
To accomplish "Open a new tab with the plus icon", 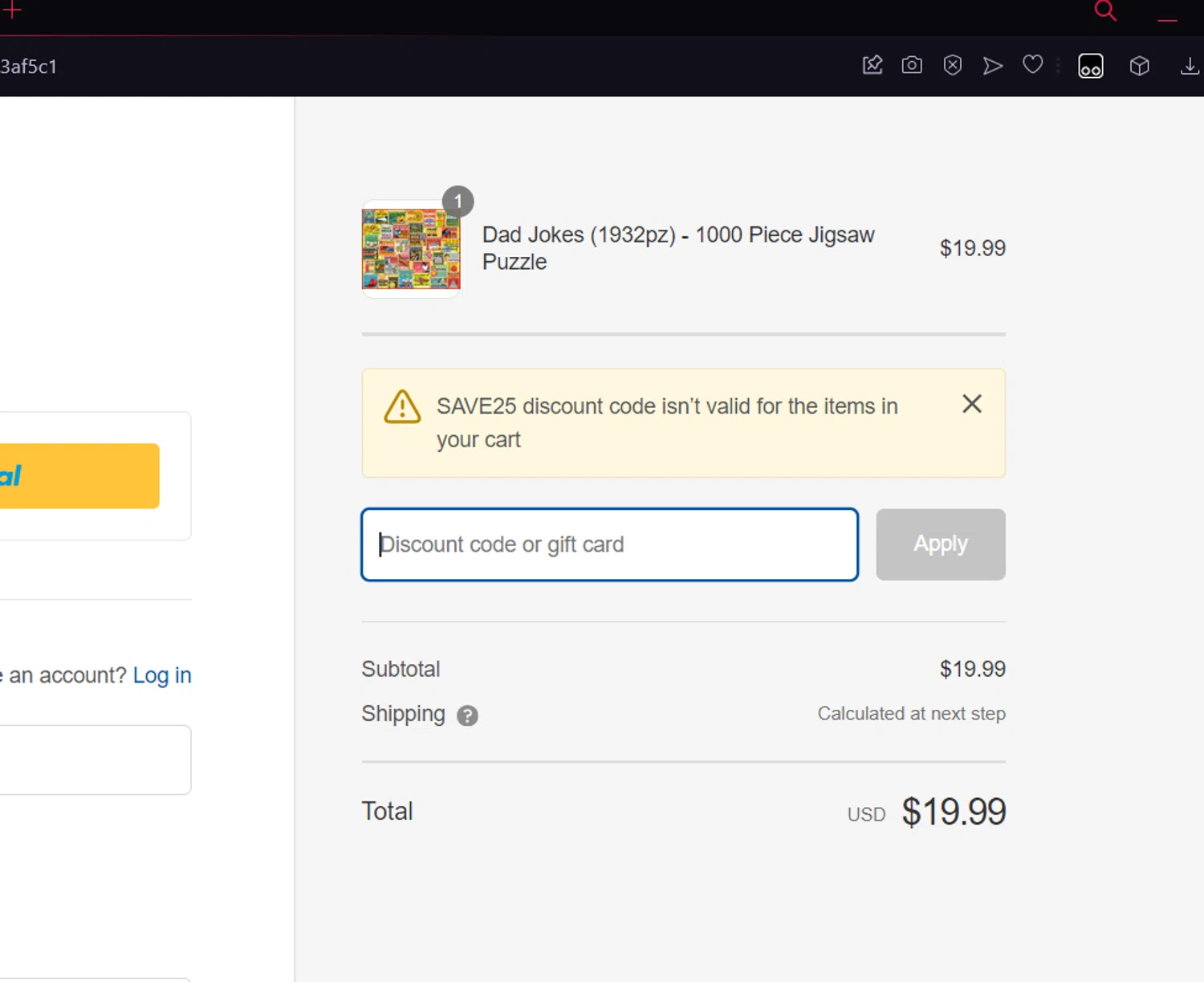I will 12,10.
